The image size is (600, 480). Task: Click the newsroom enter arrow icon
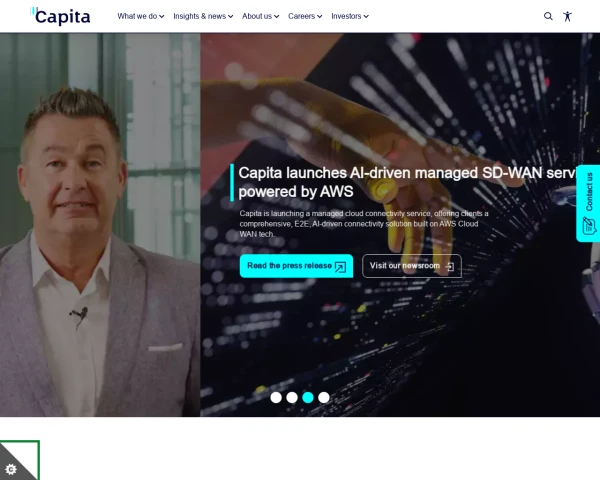click(450, 266)
